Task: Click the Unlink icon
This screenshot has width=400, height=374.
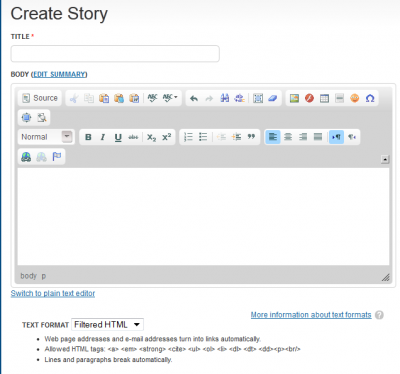Action: 42,157
